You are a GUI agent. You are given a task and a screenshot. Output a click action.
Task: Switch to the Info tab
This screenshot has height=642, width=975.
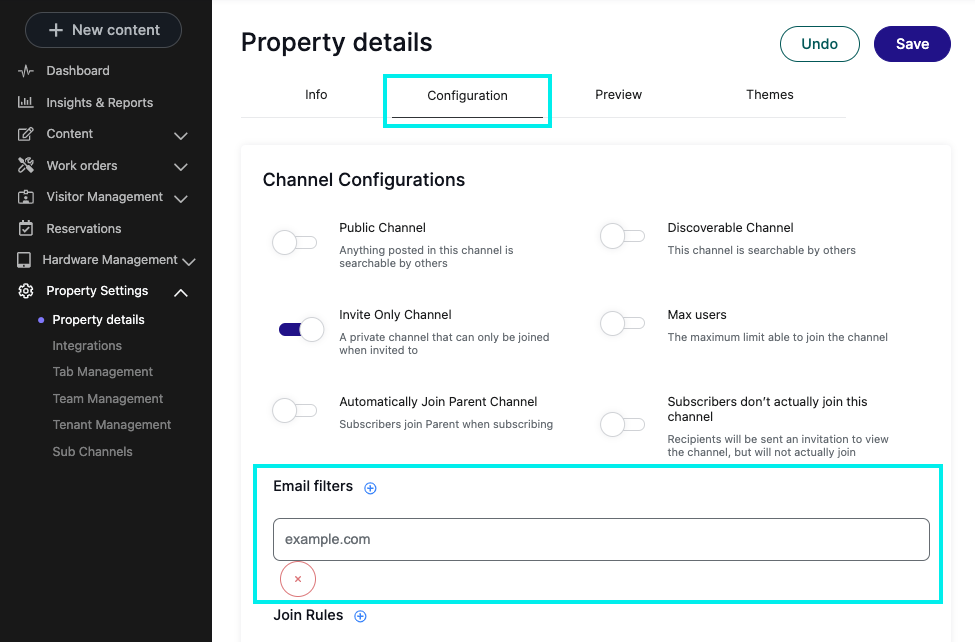(316, 95)
